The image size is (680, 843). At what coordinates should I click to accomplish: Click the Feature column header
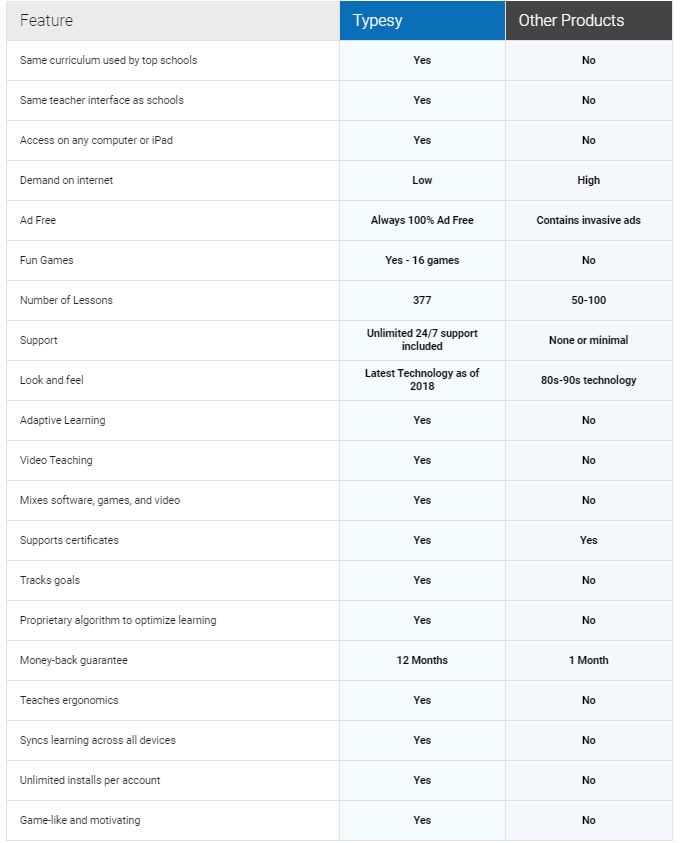pos(173,20)
